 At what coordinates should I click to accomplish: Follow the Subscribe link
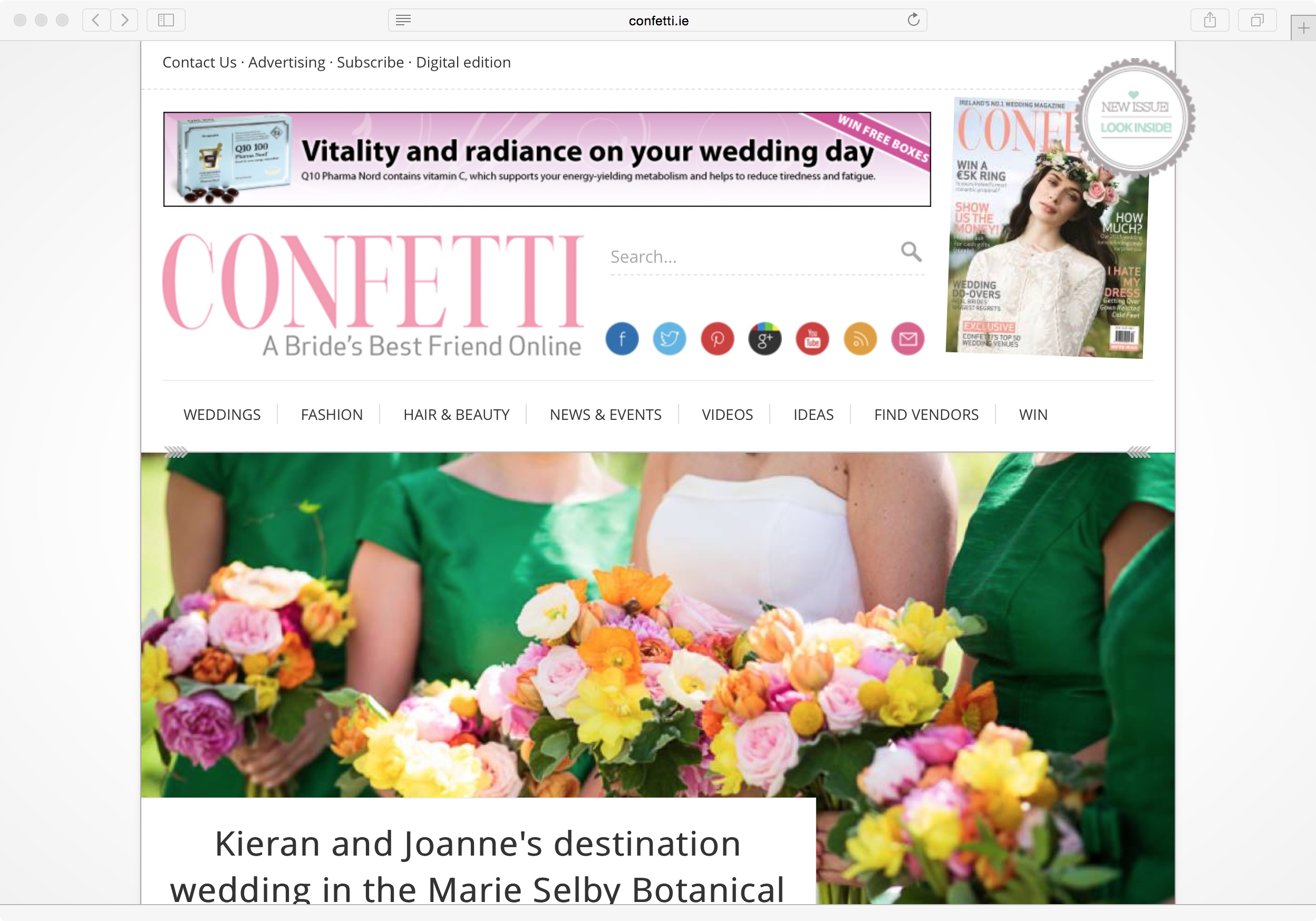coord(370,62)
